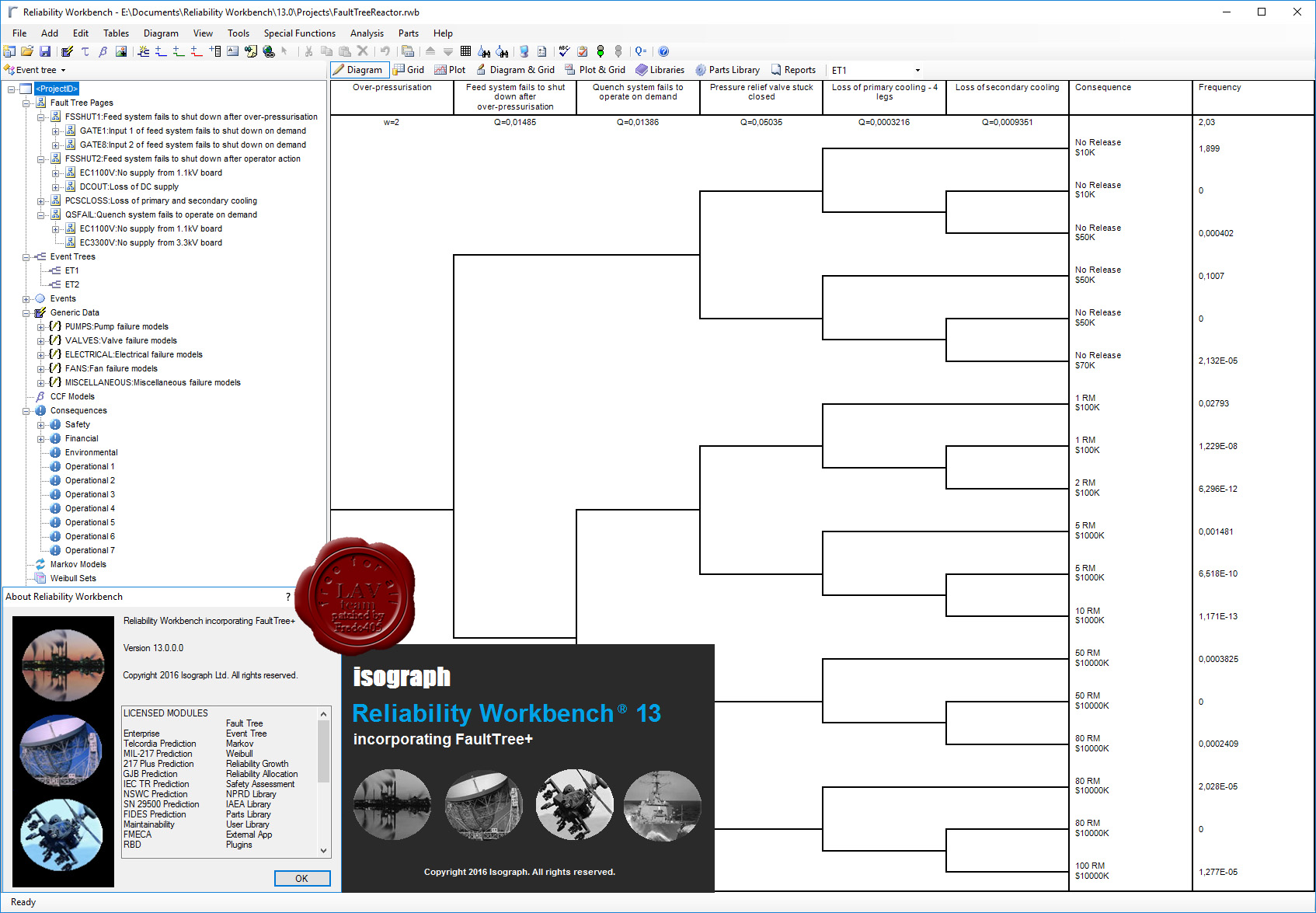Screen dimensions: 1316x913
Task: Open the Parts Library button
Action: (728, 70)
